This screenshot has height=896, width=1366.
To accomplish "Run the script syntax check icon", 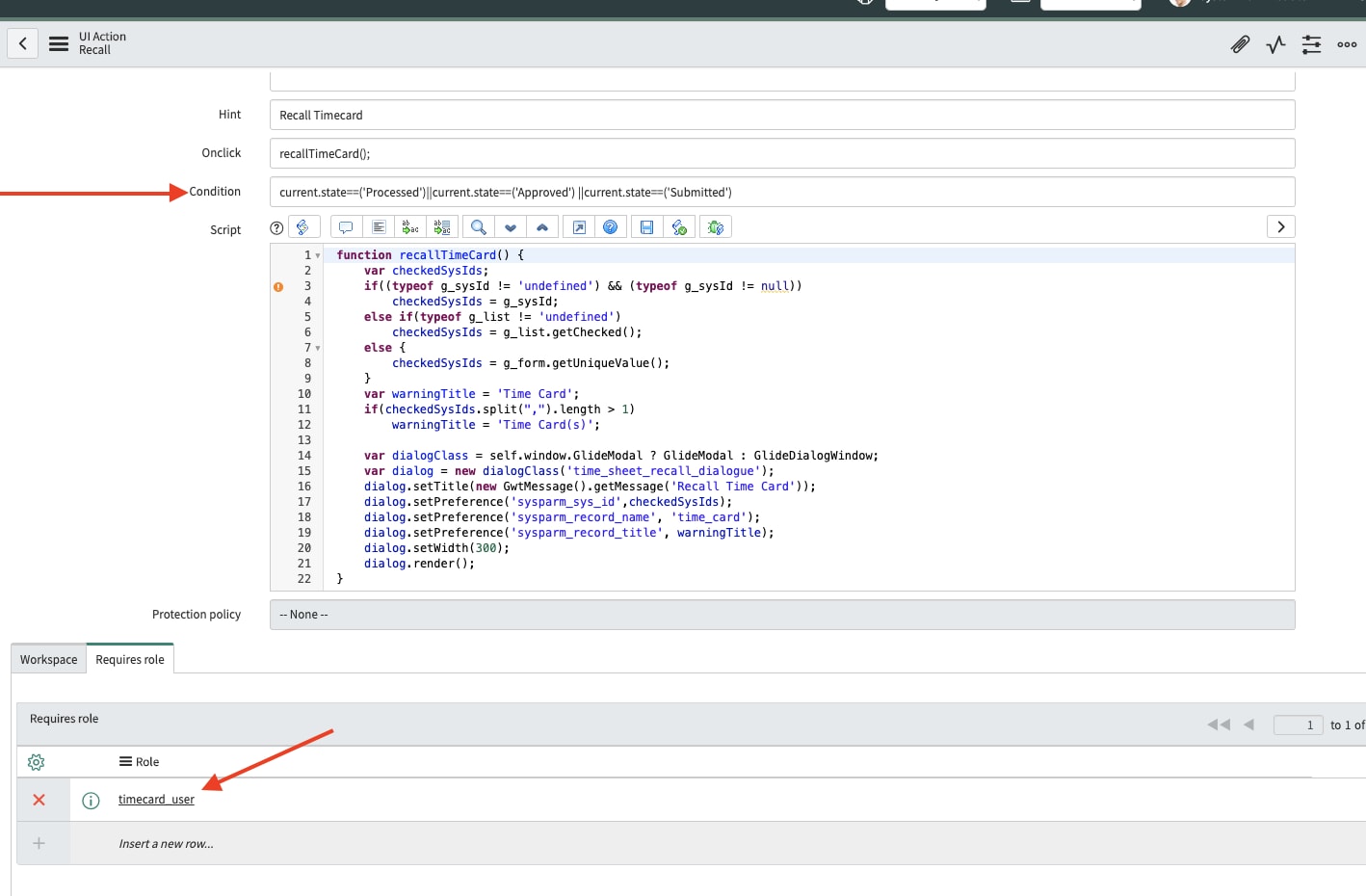I will click(679, 227).
